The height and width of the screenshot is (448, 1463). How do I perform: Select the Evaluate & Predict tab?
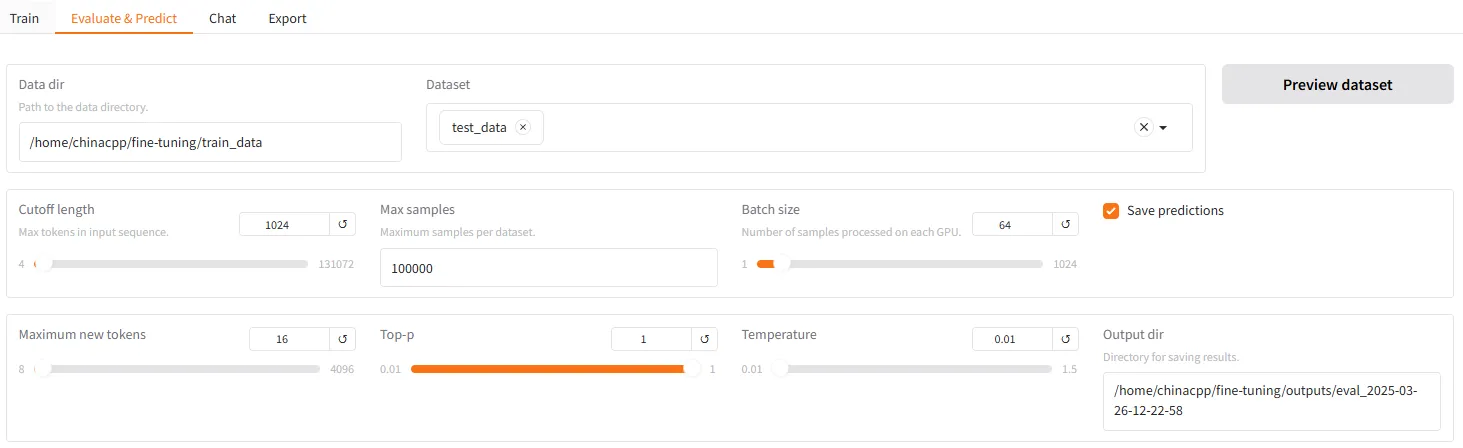click(124, 18)
